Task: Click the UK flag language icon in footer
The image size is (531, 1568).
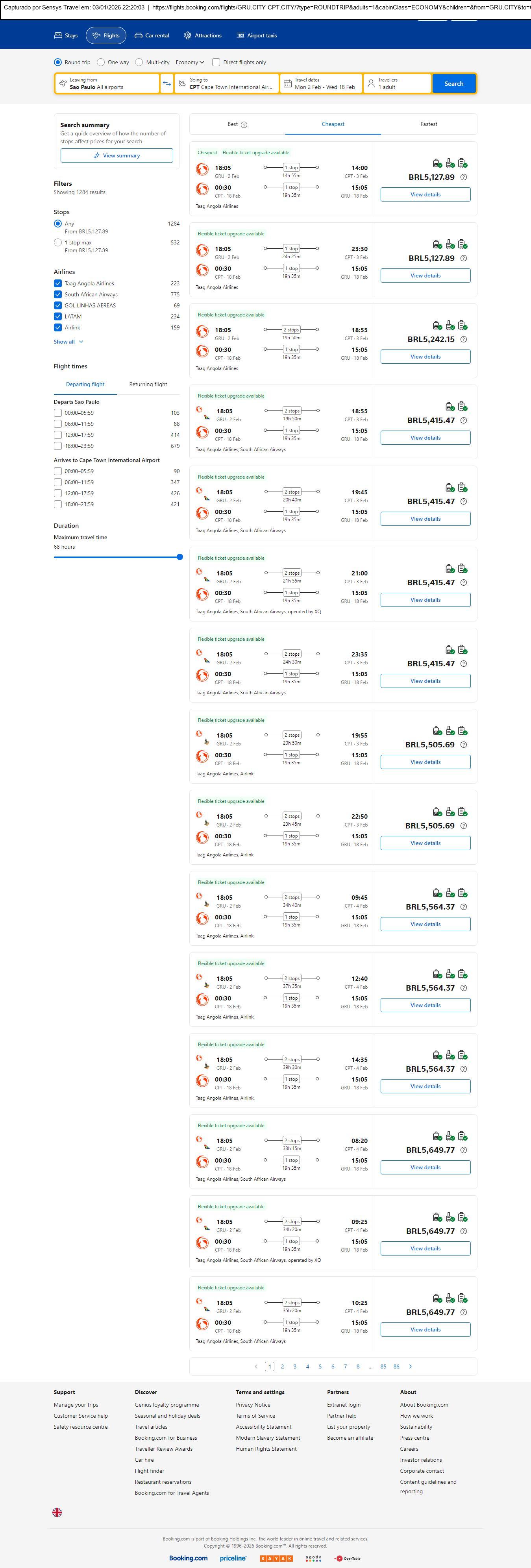Action: click(x=57, y=1512)
